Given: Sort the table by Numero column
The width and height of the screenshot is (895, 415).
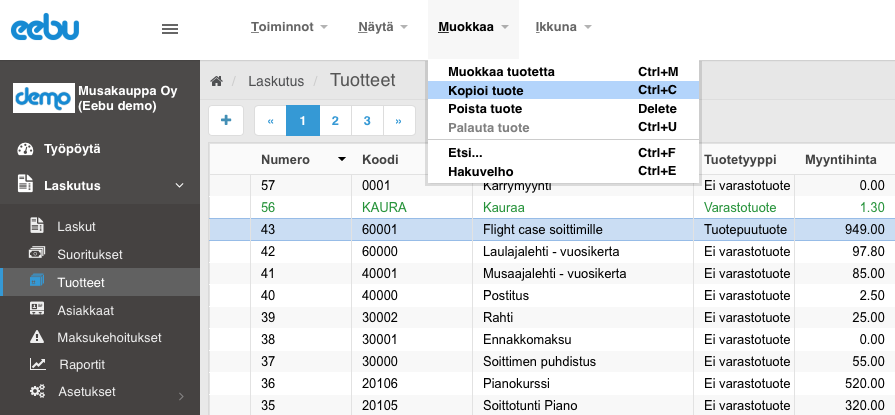Looking at the screenshot, I should click(285, 159).
